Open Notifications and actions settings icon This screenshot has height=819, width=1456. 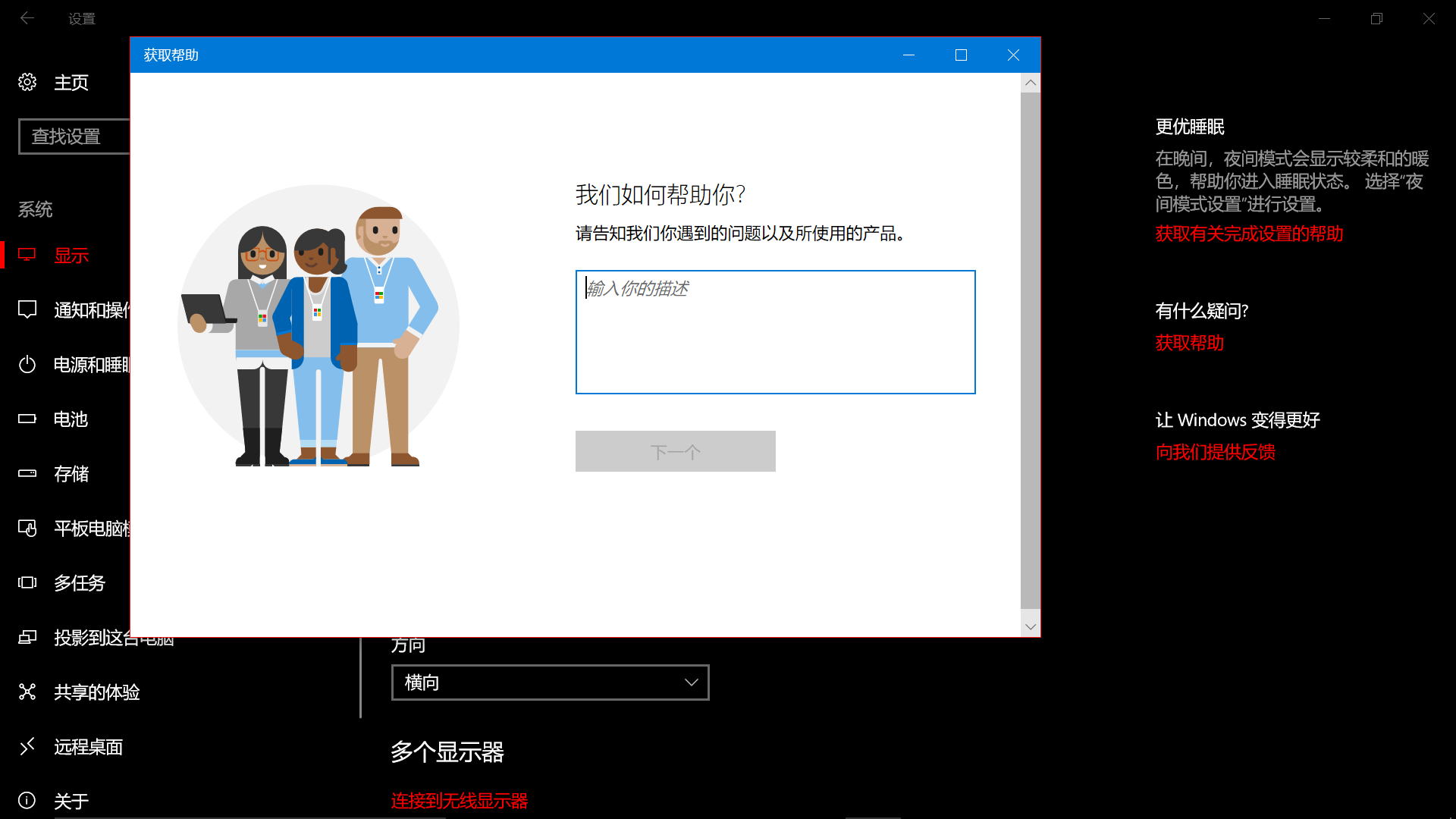27,309
